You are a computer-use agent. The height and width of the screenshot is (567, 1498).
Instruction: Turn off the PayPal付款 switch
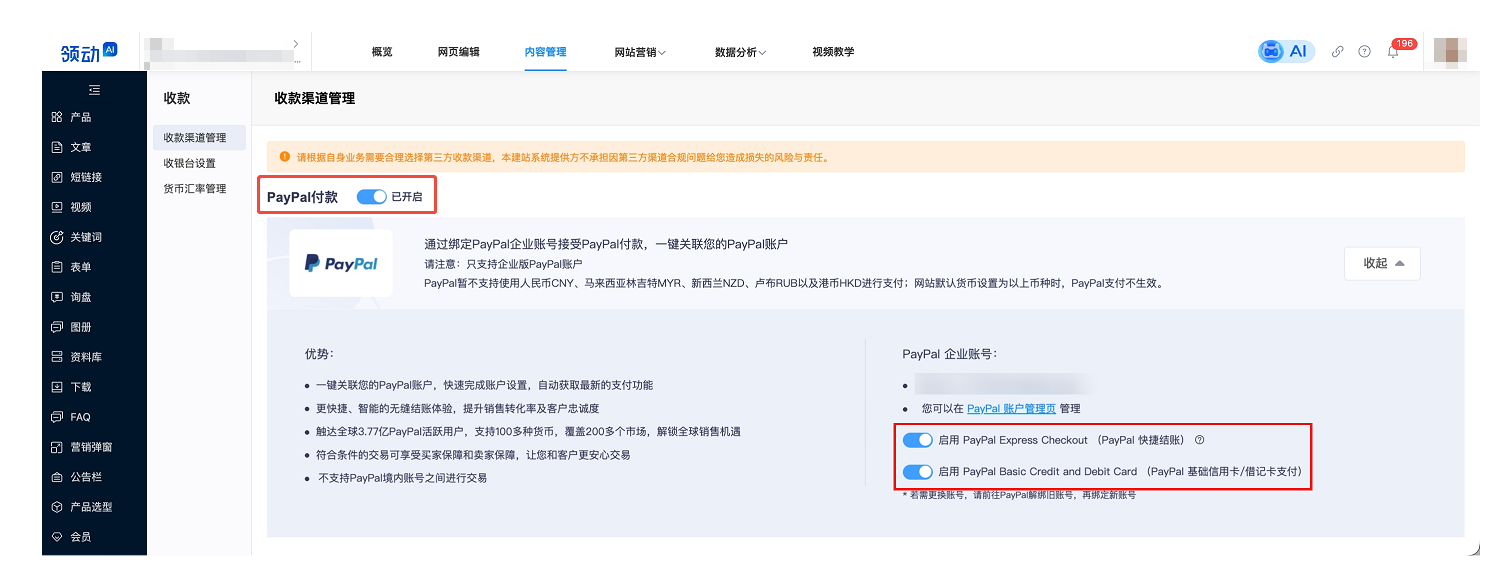tap(371, 197)
